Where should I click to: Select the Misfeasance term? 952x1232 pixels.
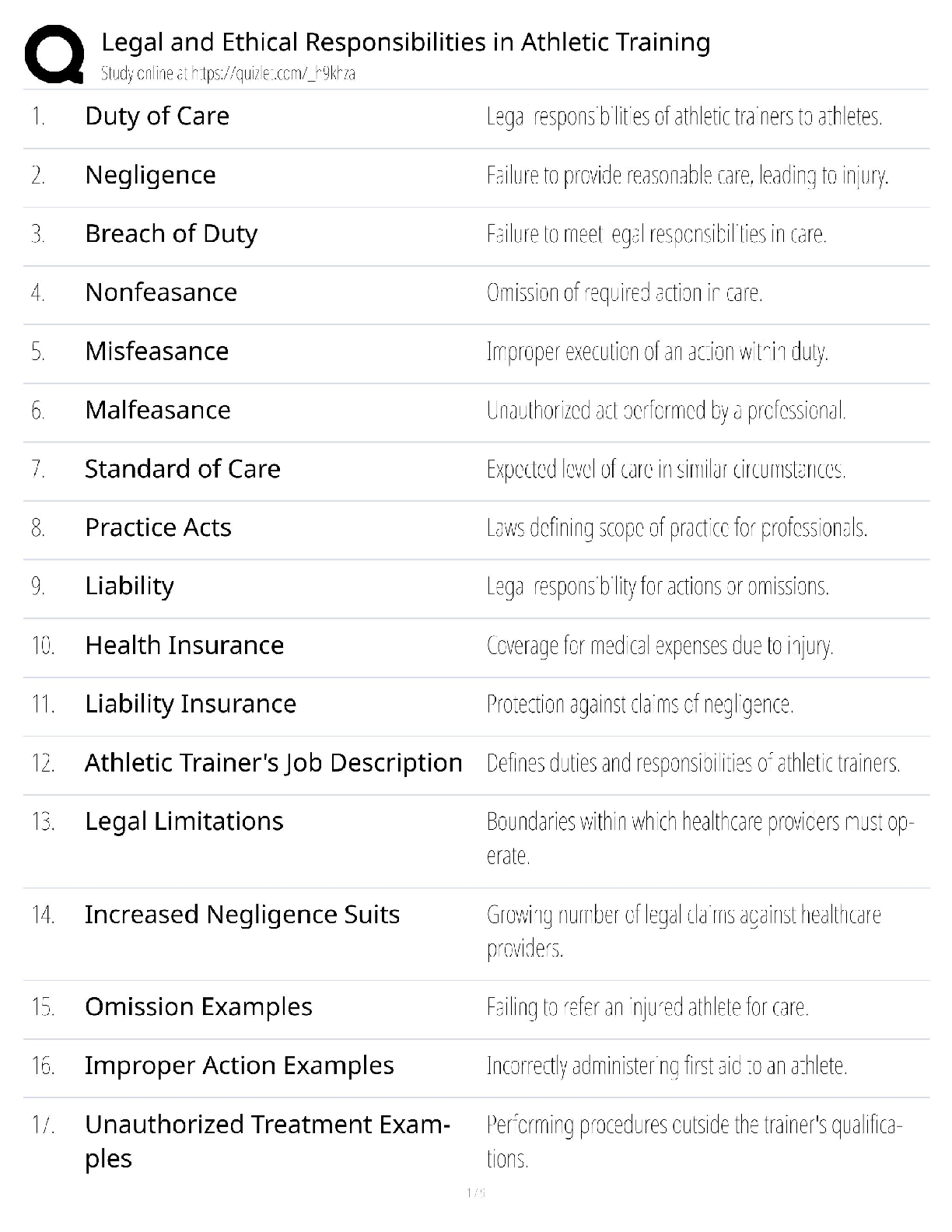point(156,352)
